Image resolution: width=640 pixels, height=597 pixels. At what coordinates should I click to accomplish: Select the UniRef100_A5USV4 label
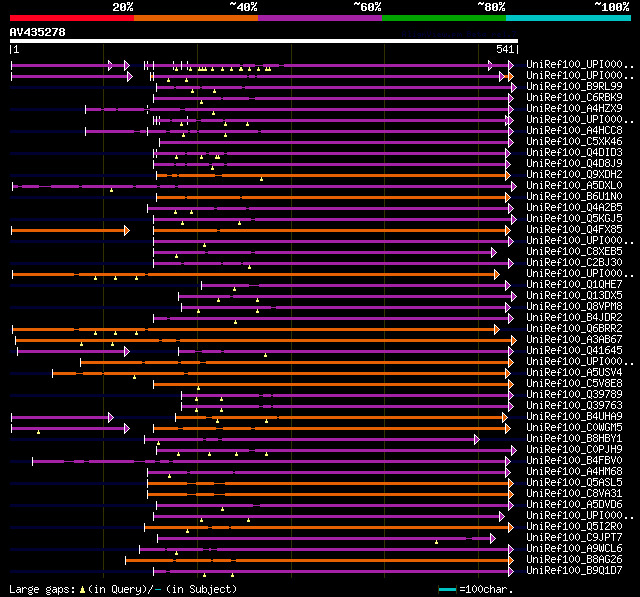tap(574, 373)
